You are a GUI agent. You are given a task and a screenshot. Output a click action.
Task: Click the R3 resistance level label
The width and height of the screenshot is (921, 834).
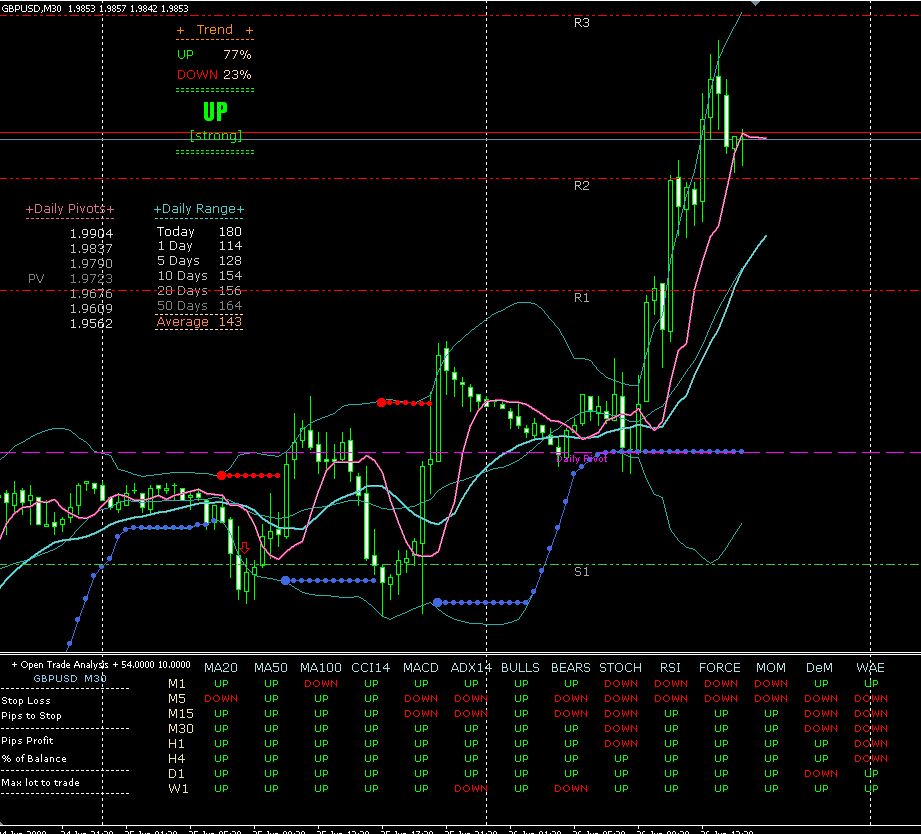click(x=581, y=23)
